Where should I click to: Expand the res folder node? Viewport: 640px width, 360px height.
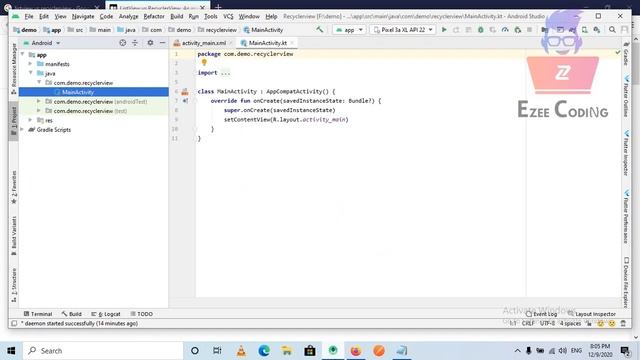[31, 120]
